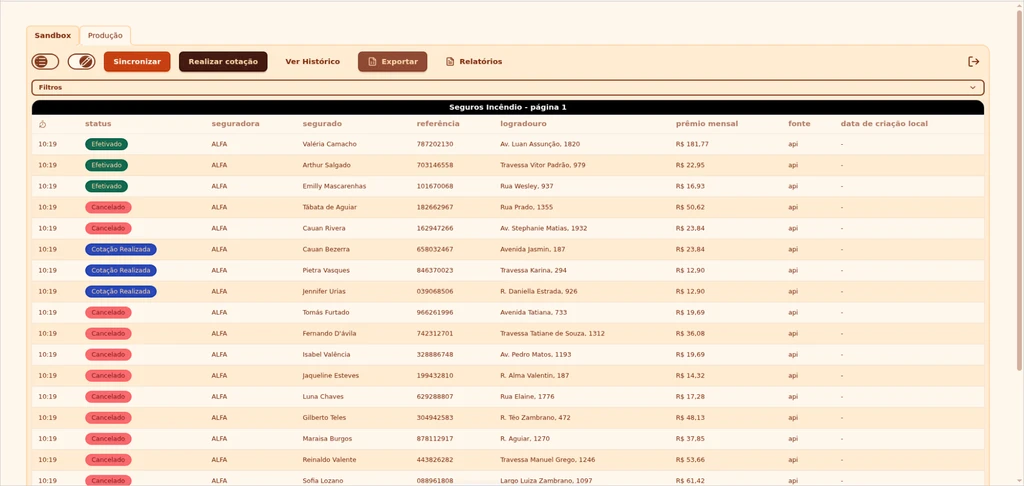
Task: Toggle the striped-circle switch
Action: click(82, 61)
